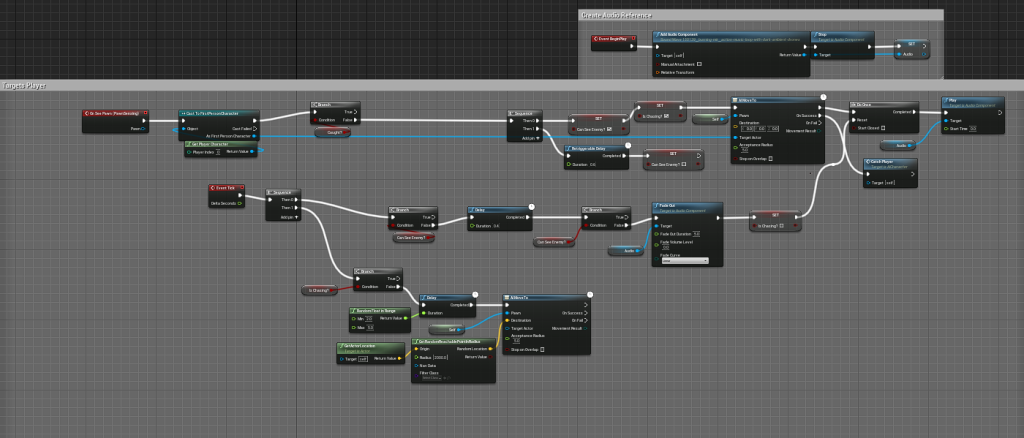The height and width of the screenshot is (438, 1024).
Task: Click the Event Tick node title
Action: coord(224,188)
